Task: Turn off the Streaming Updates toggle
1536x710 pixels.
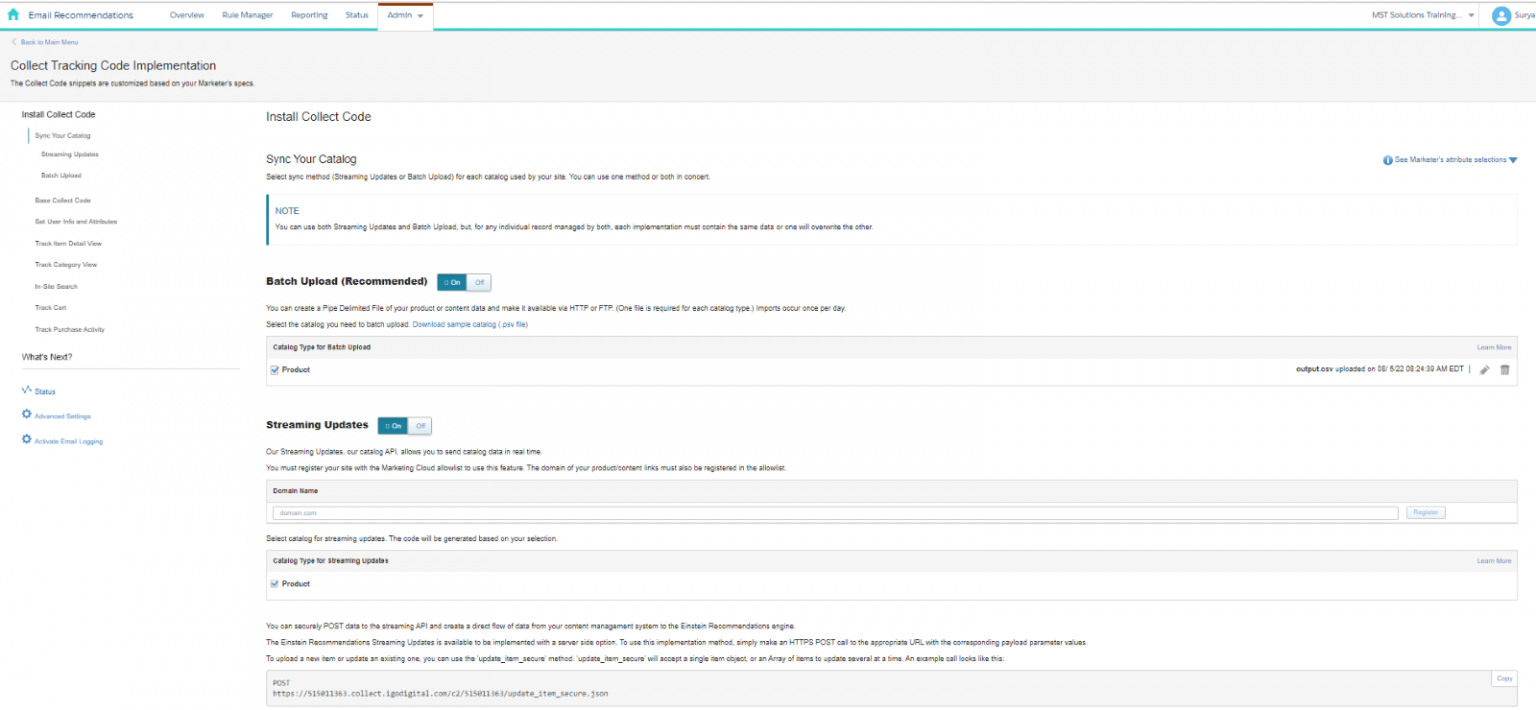Action: [x=420, y=425]
